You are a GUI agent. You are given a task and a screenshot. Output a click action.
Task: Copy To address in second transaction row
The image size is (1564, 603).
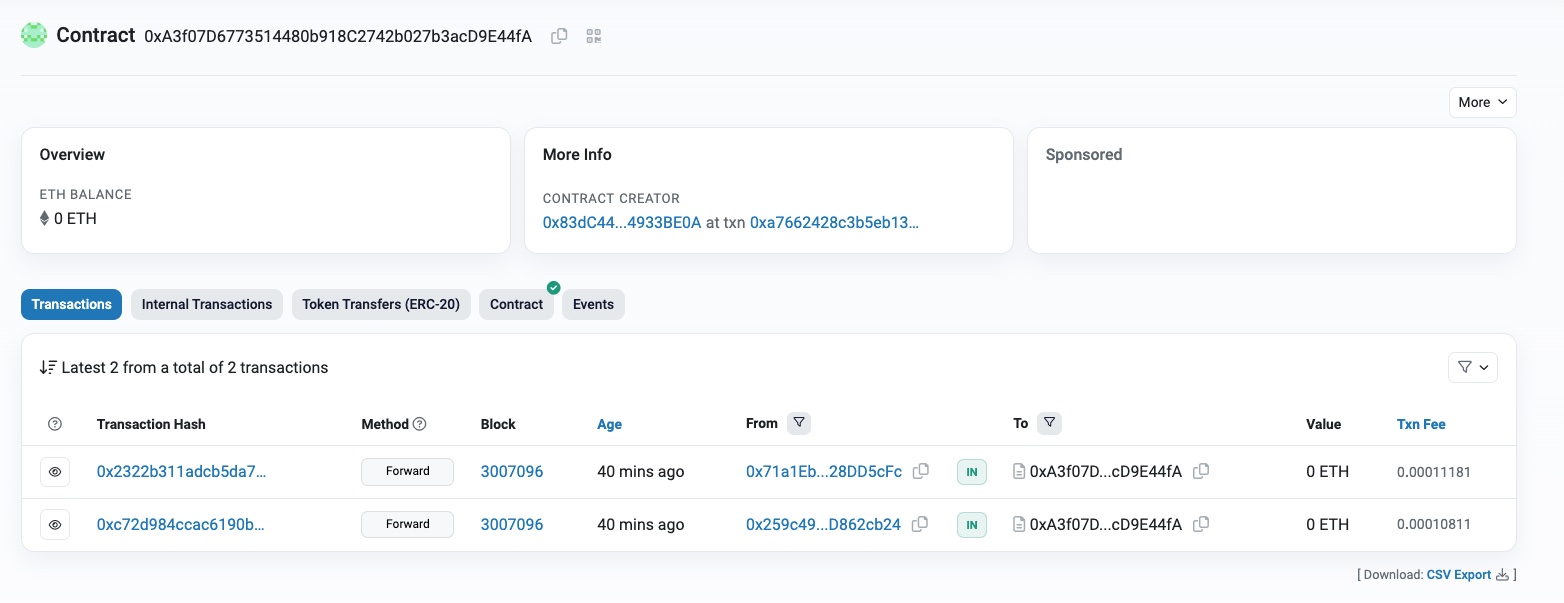1201,524
